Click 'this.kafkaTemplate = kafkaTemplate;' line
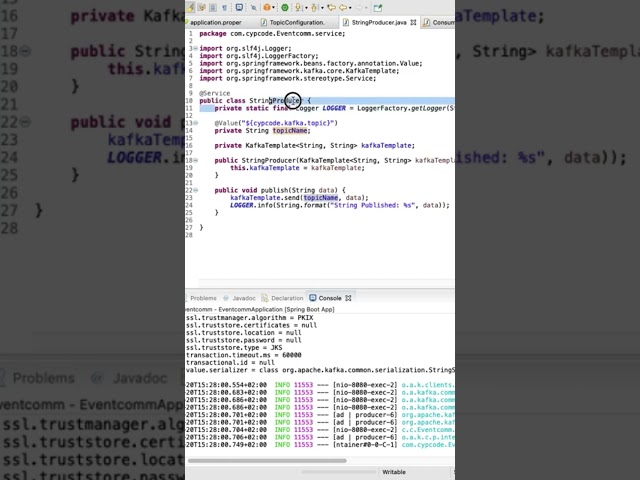640x480 pixels. click(x=298, y=168)
